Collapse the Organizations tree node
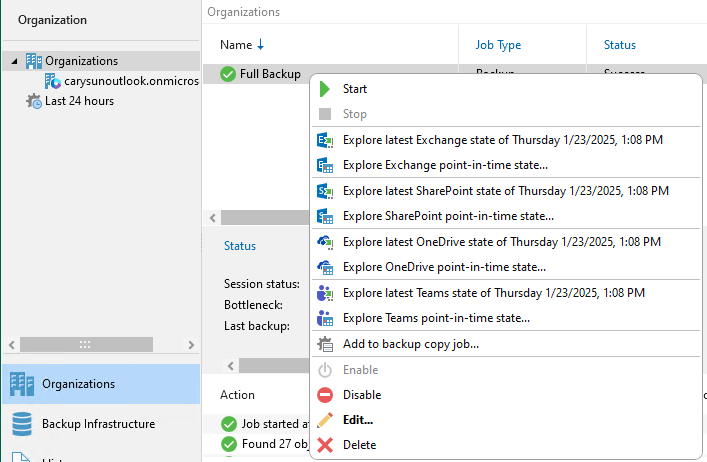The image size is (707, 462). (x=14, y=62)
